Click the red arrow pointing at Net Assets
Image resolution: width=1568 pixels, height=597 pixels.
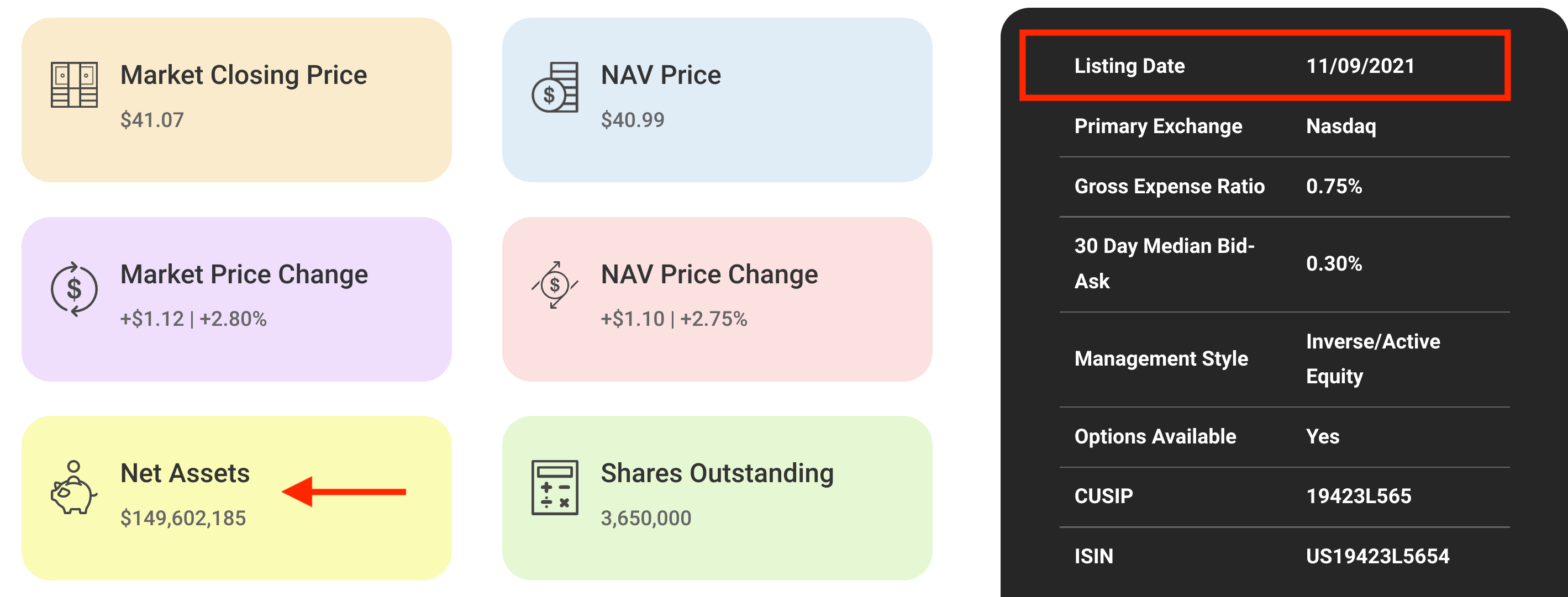pyautogui.click(x=344, y=492)
